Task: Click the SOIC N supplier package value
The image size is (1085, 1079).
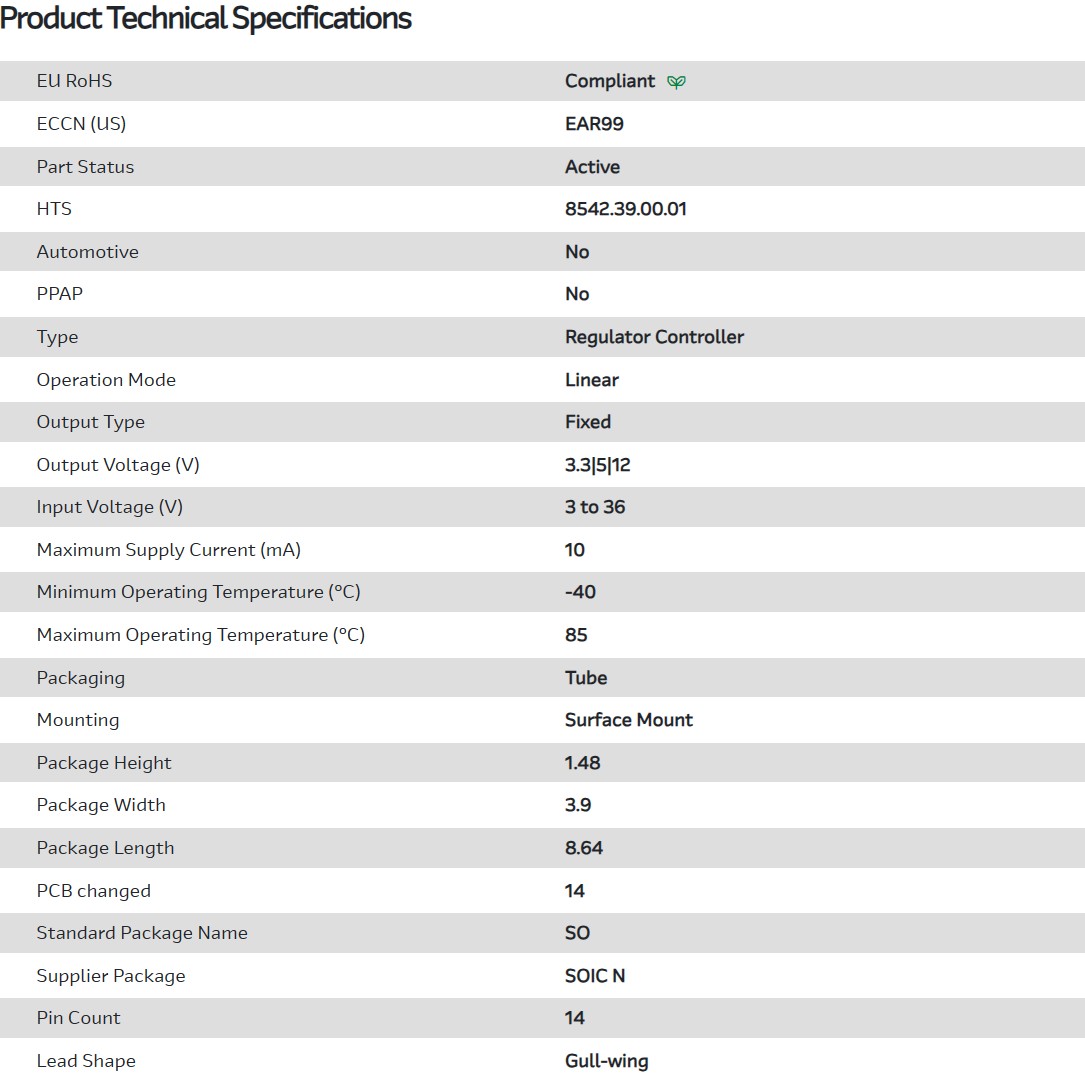Action: [x=594, y=976]
